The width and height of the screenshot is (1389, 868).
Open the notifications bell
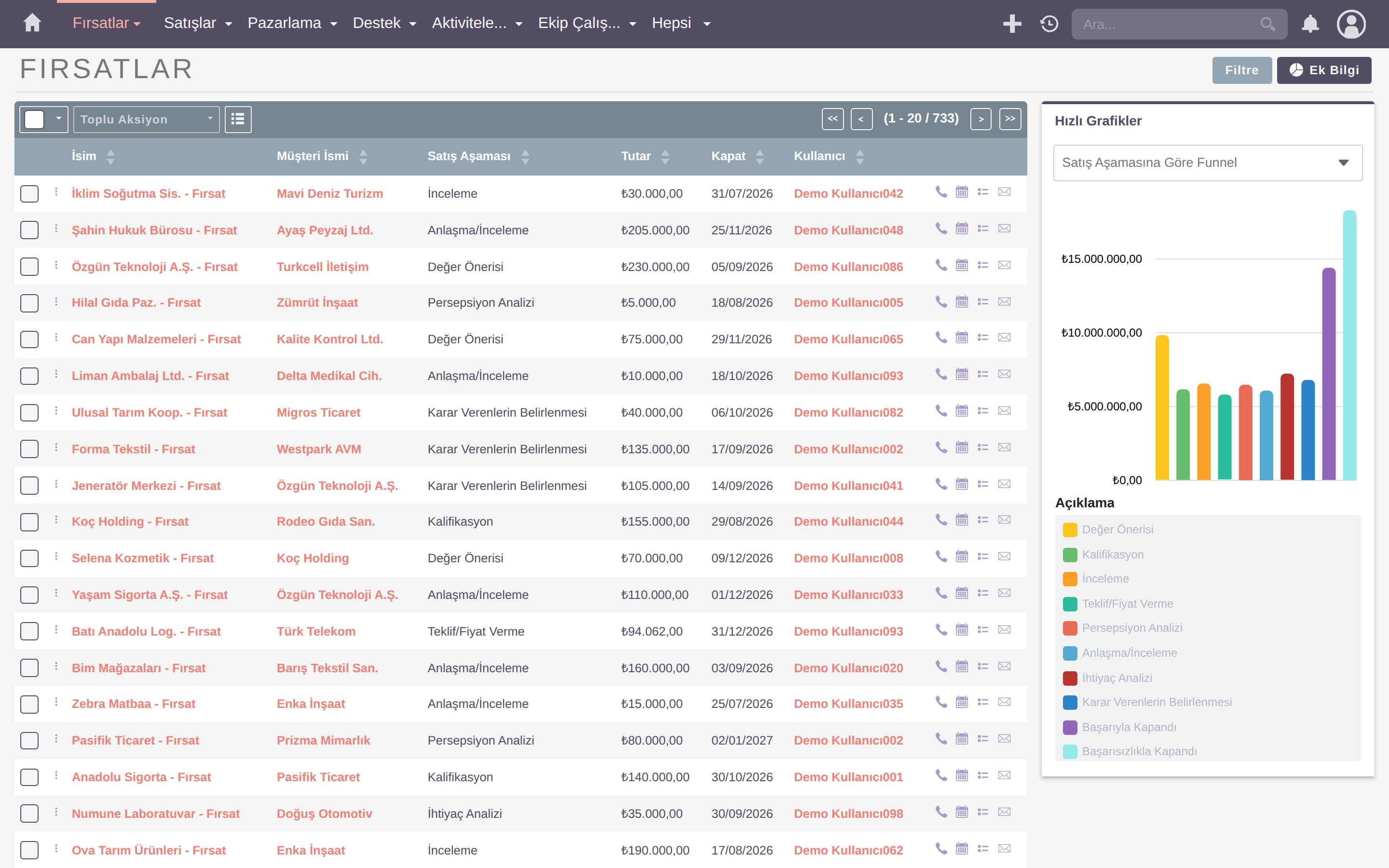pos(1310,24)
